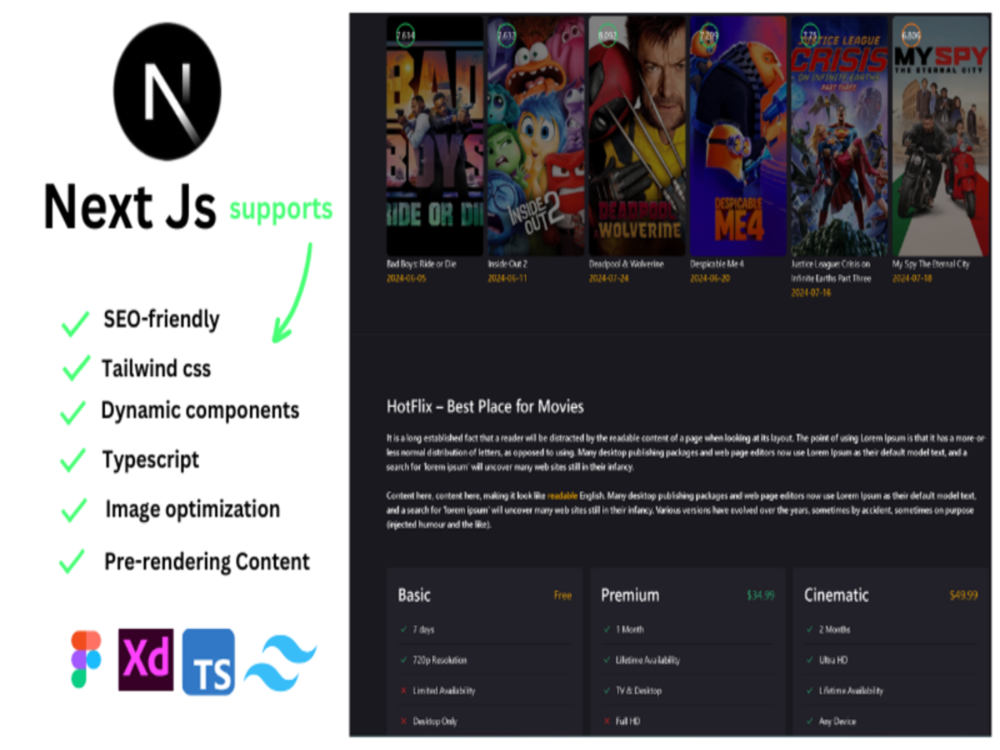Click the green checkmark beside Tailwind css
Image resolution: width=1000 pixels, height=750 pixels.
pyautogui.click(x=76, y=368)
